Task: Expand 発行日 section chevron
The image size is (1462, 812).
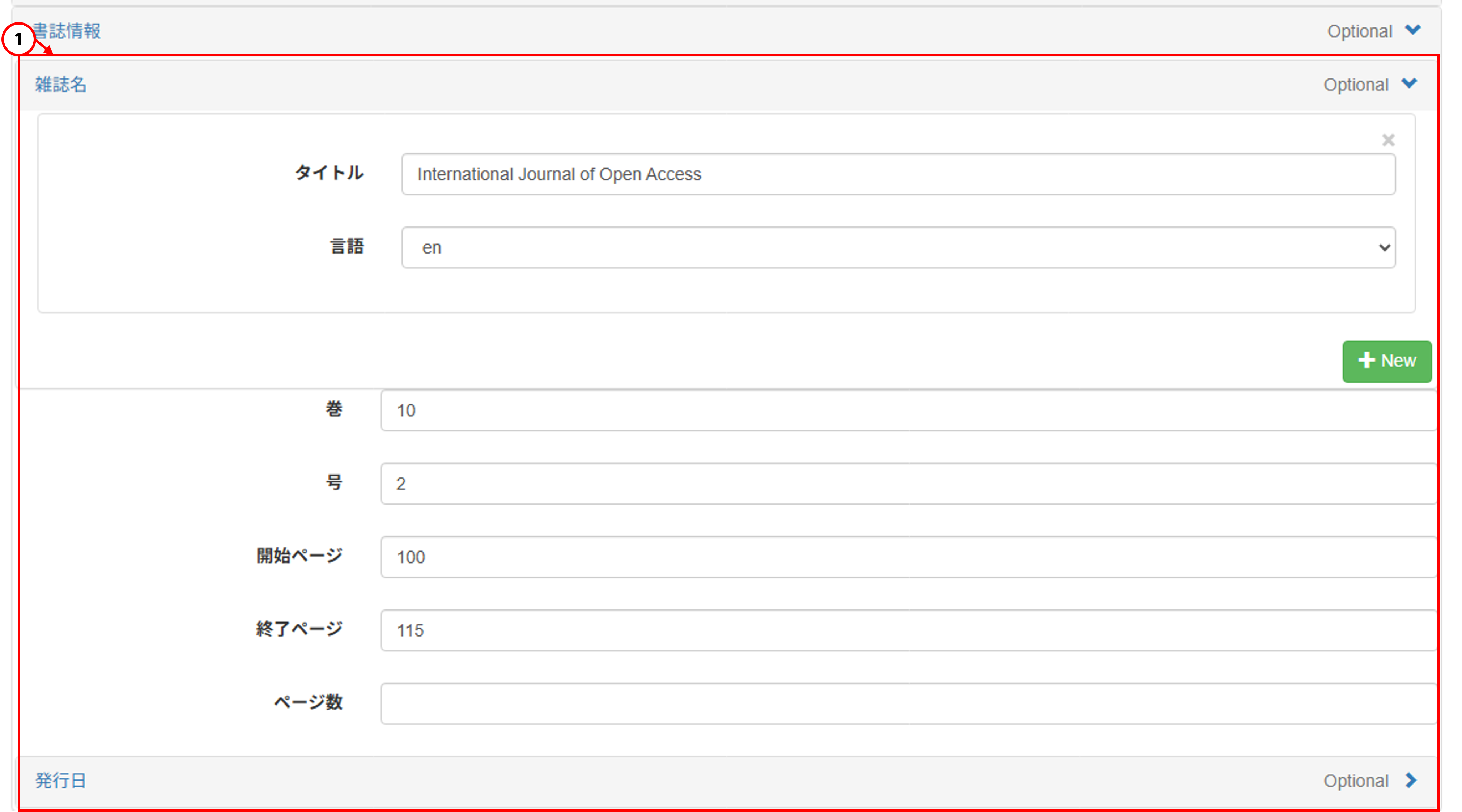Action: 1411,780
